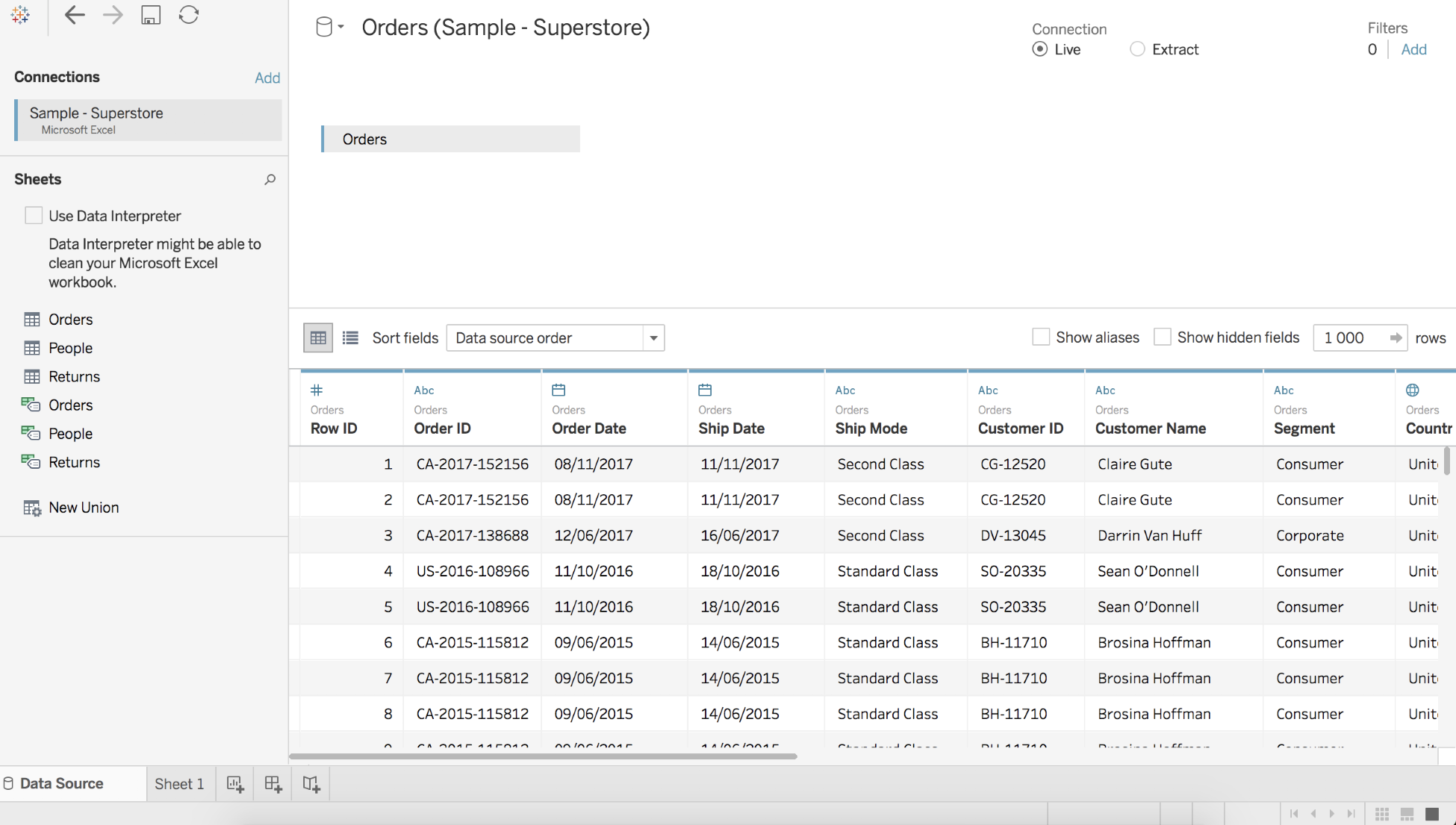The height and width of the screenshot is (825, 1456).
Task: Select the People sheet table
Action: 71,348
